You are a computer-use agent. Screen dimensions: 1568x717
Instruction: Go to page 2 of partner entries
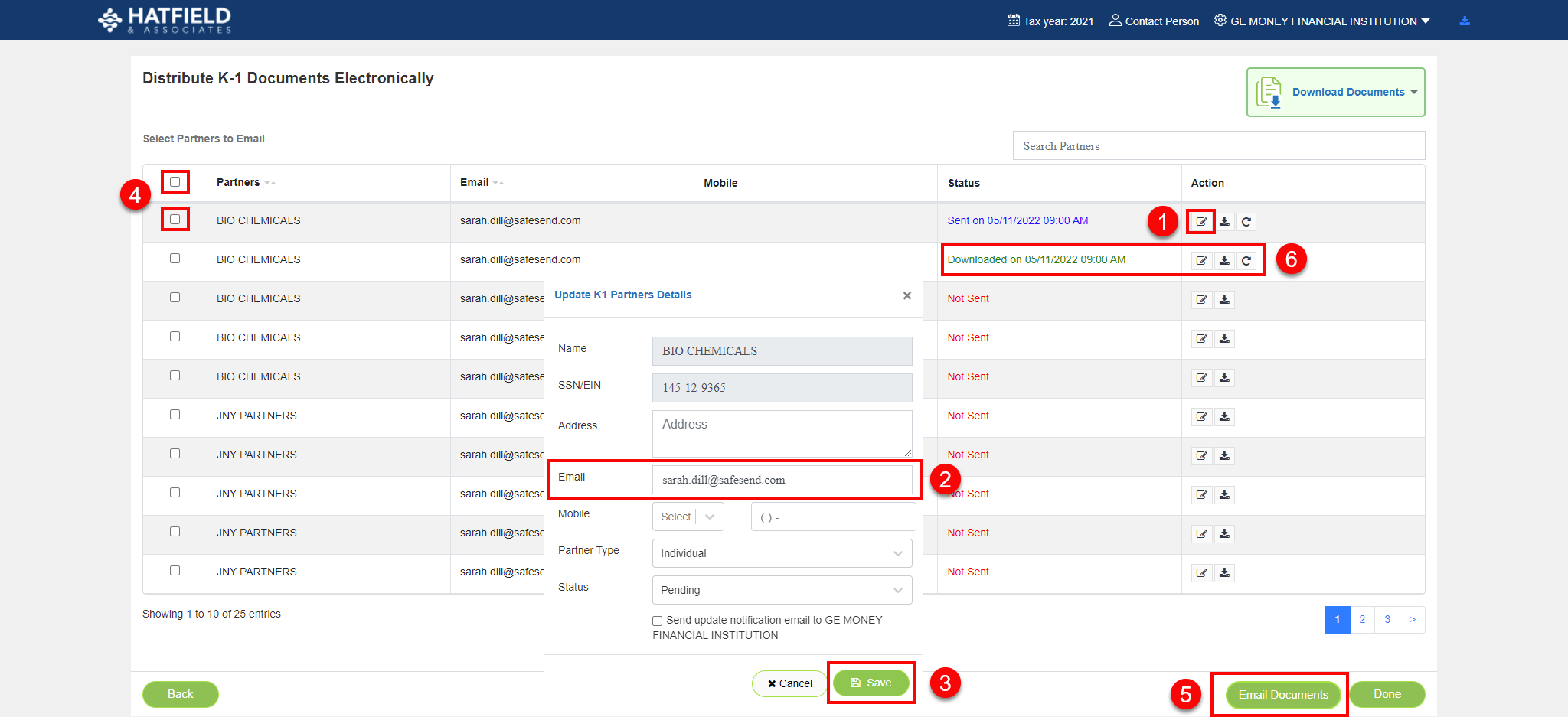(x=1362, y=620)
